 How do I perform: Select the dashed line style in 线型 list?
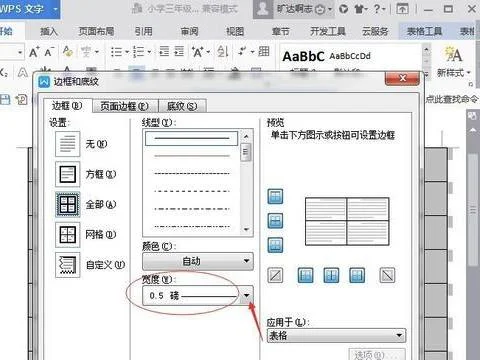click(x=192, y=191)
